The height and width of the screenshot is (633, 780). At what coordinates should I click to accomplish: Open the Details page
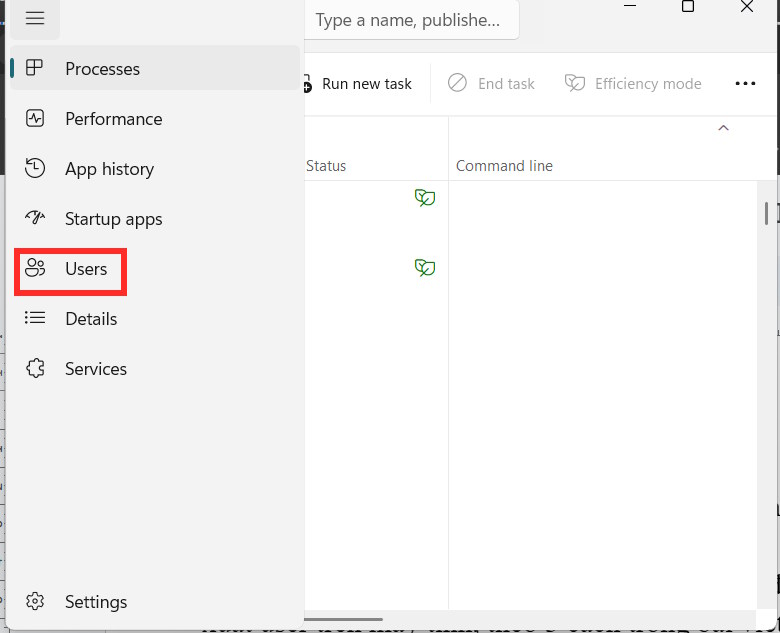point(155,318)
